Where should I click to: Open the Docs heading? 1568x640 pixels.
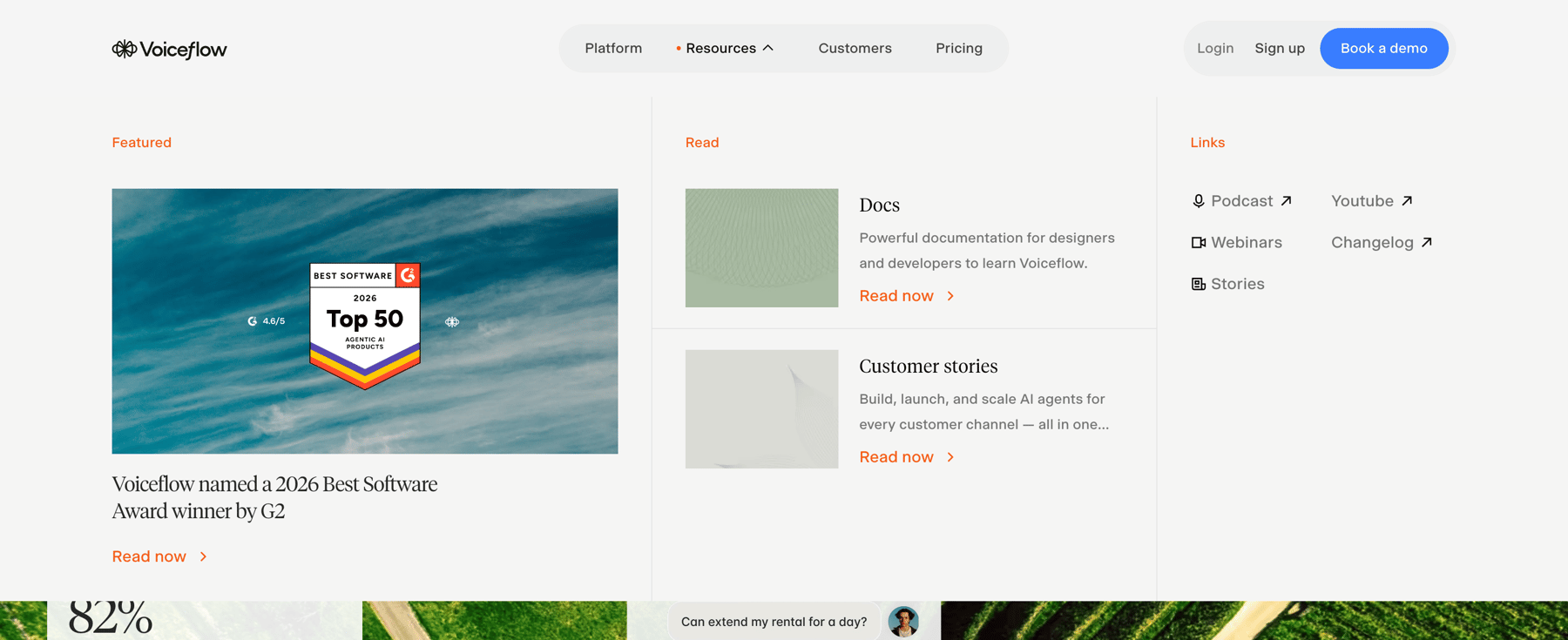[879, 205]
